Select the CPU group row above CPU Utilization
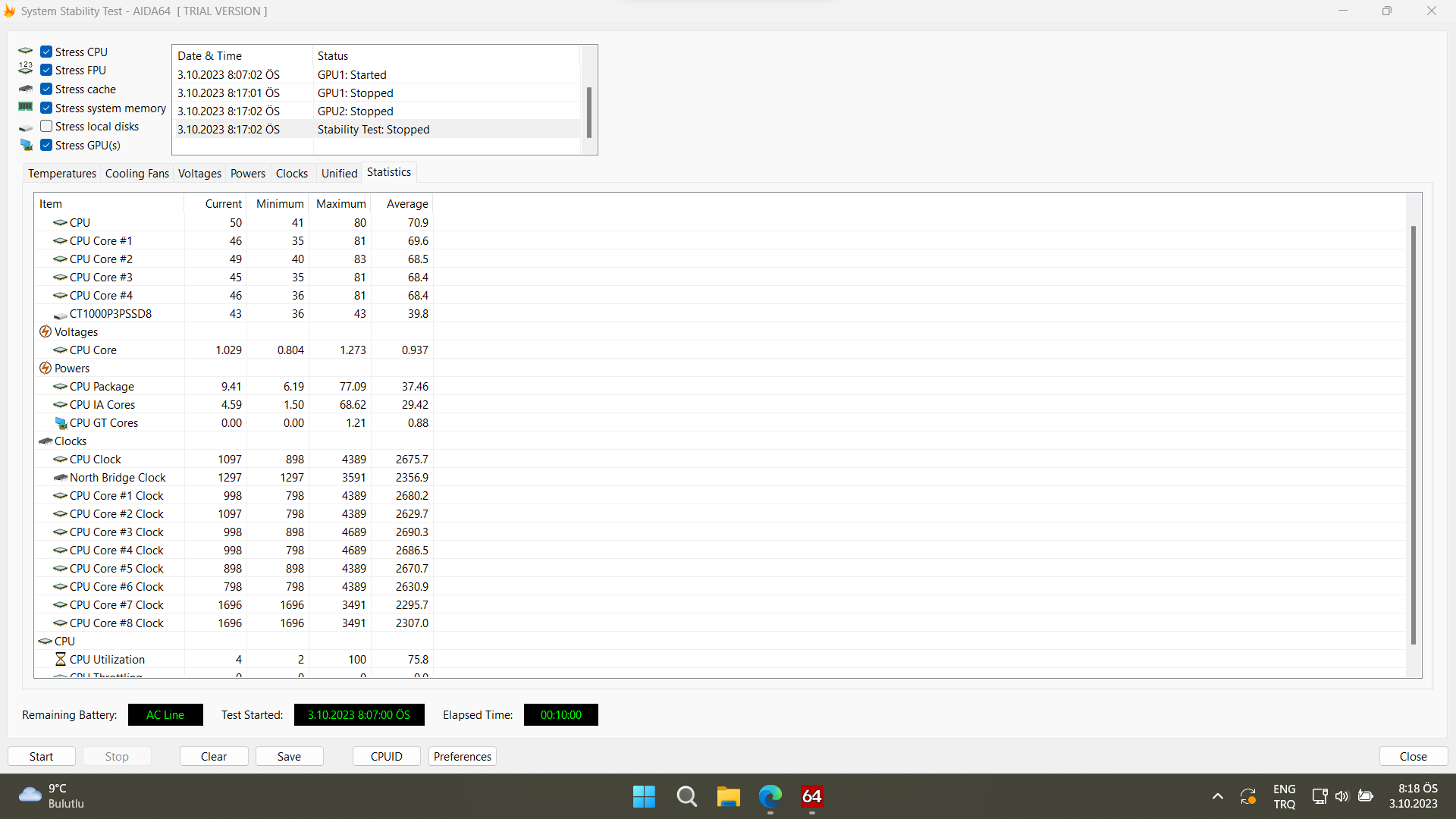The height and width of the screenshot is (819, 1456). click(x=64, y=641)
